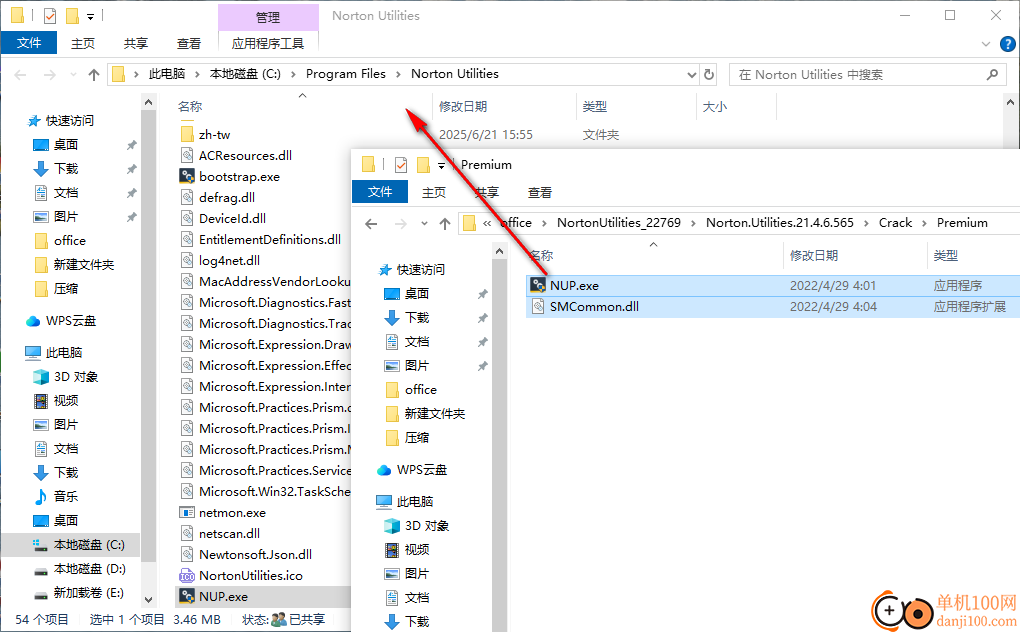Image resolution: width=1020 pixels, height=632 pixels.
Task: Open address bar history dropdown in Norton Utilities window
Action: (x=691, y=75)
